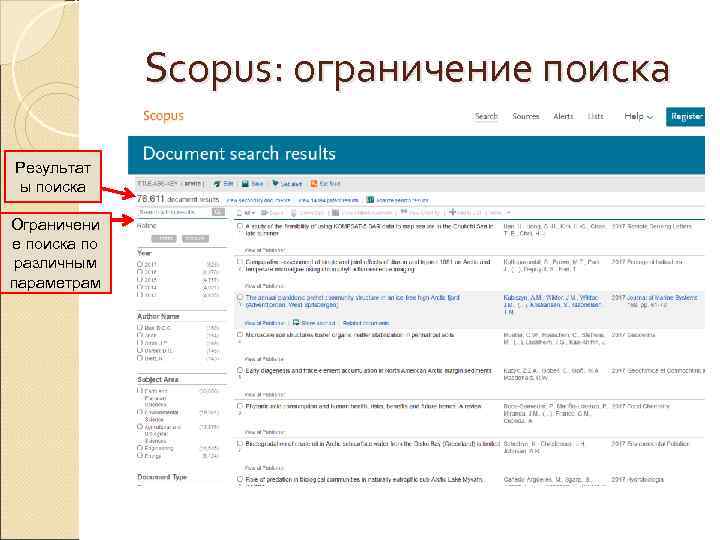This screenshot has height=540, width=720.
Task: Open the Sources menu item
Action: (526, 116)
